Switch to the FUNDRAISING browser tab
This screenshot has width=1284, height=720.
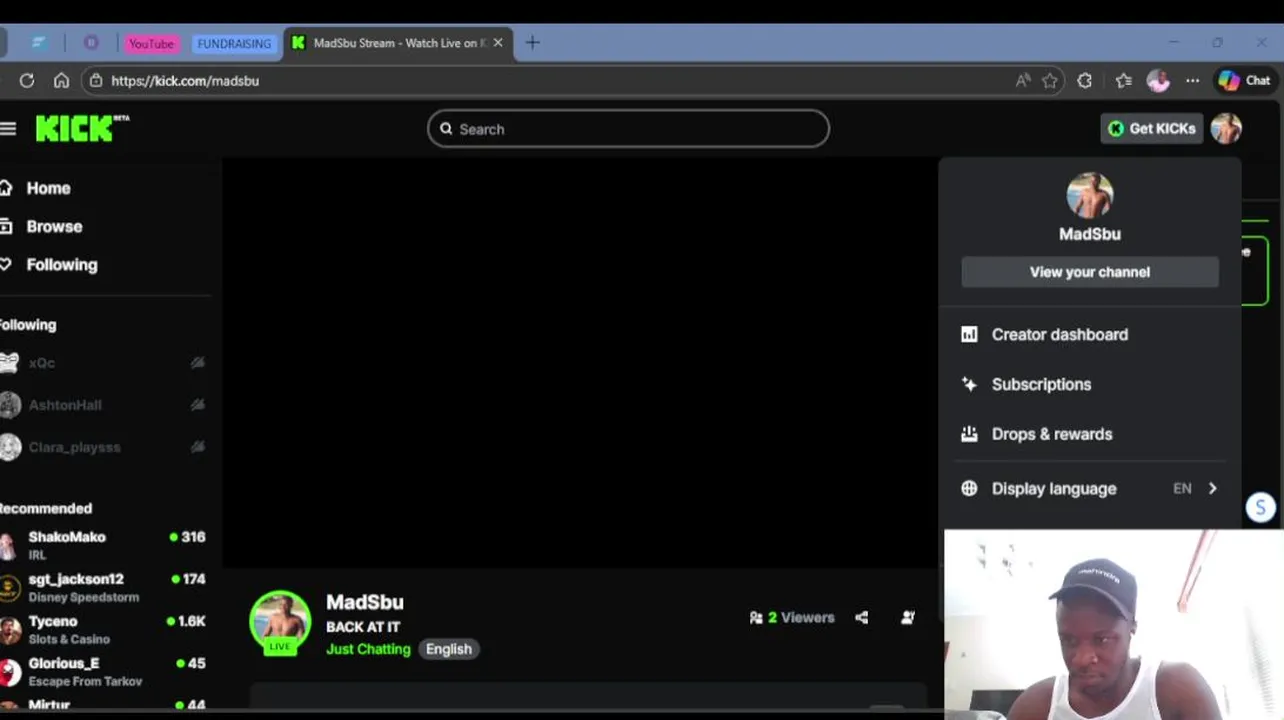pyautogui.click(x=233, y=44)
